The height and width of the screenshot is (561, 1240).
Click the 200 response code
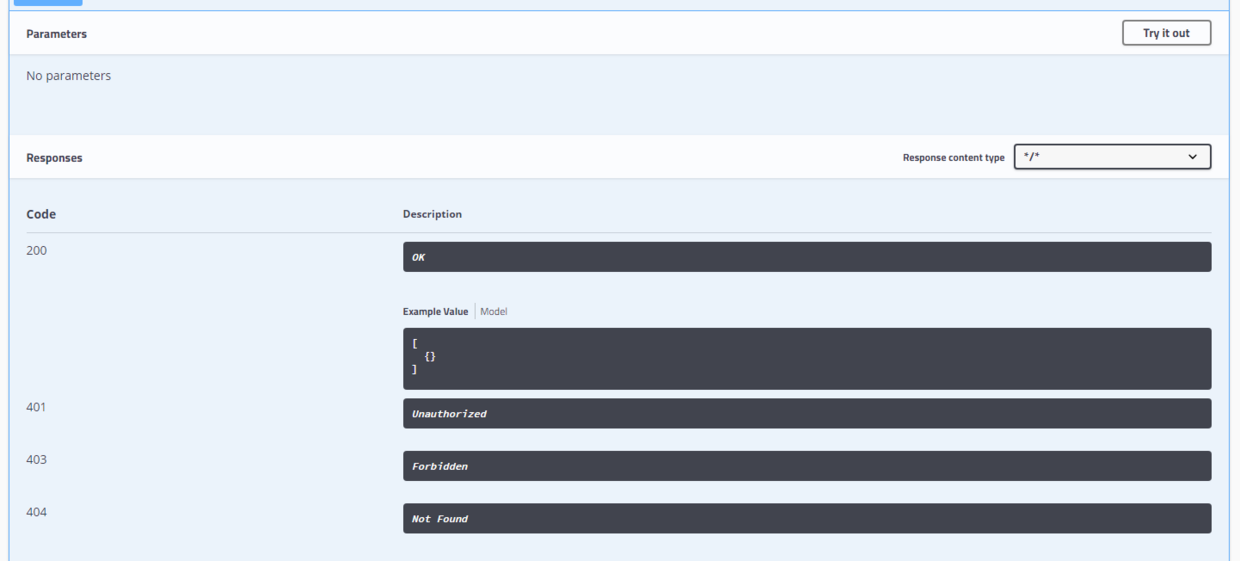pyautogui.click(x=36, y=251)
